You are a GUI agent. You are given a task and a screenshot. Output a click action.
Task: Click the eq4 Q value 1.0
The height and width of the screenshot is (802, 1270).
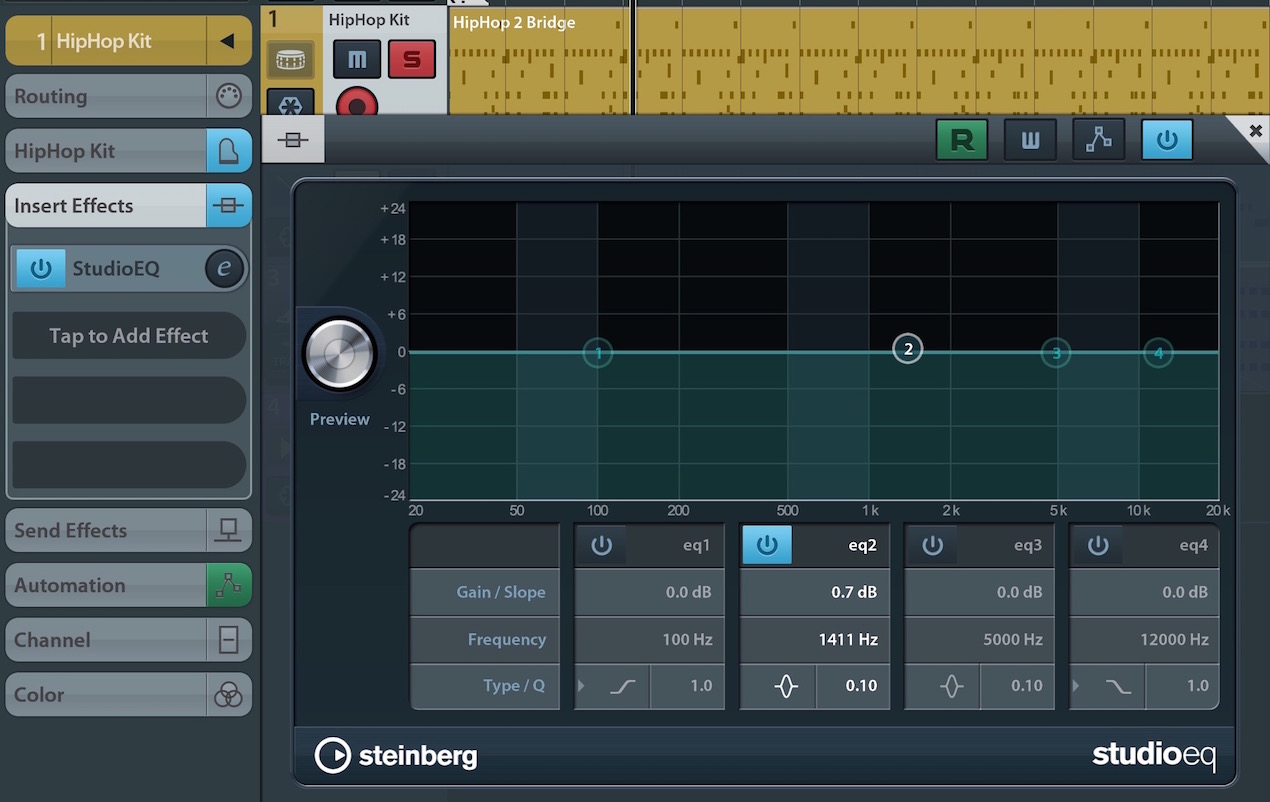click(x=1183, y=686)
